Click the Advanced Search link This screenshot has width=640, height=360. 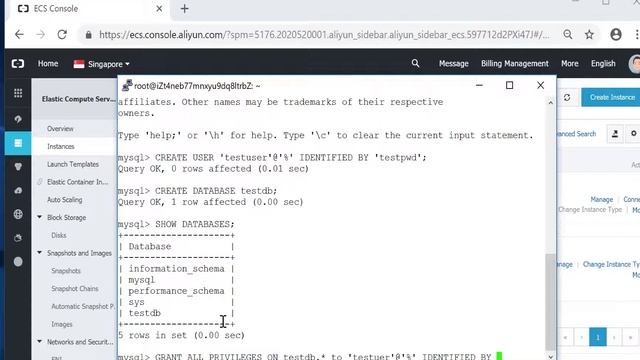[x=576, y=134]
